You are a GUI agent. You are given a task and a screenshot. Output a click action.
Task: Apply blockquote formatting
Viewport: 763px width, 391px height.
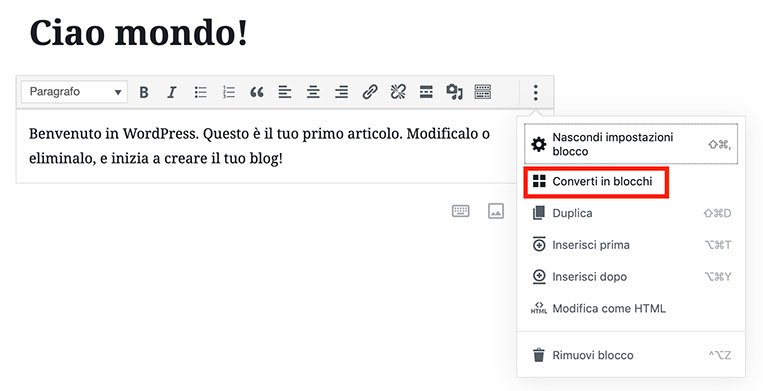(x=257, y=92)
